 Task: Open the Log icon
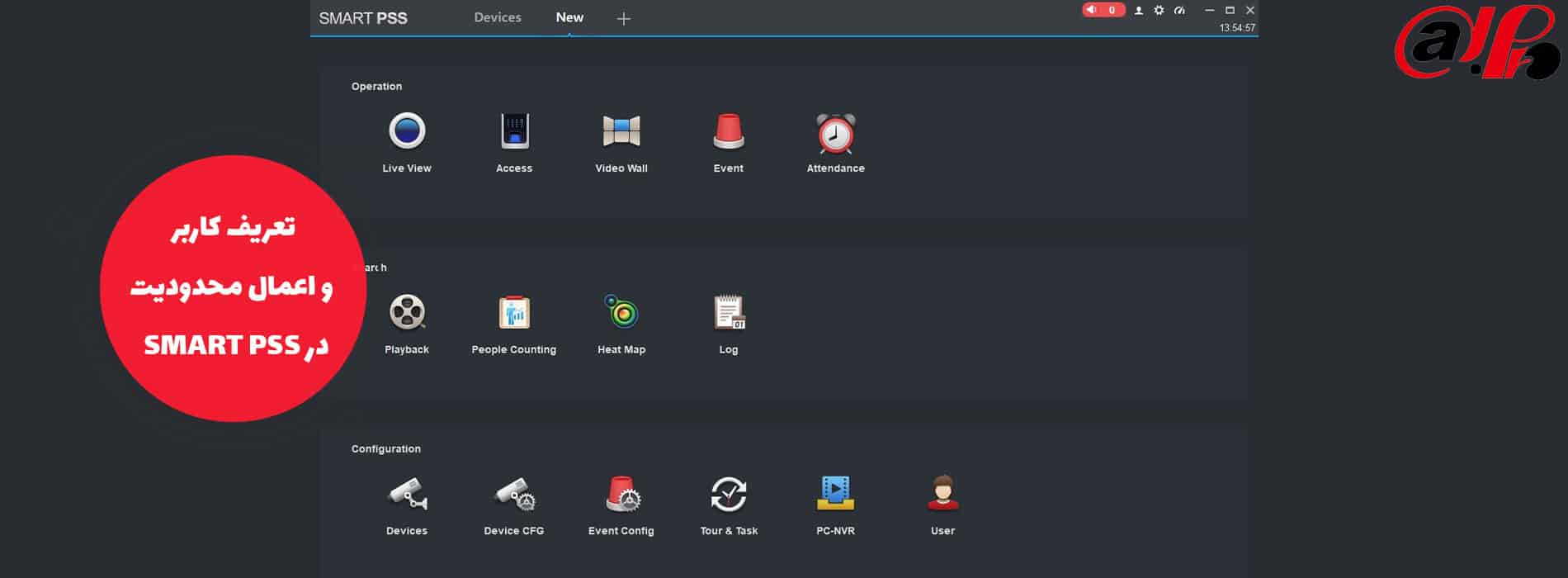729,312
